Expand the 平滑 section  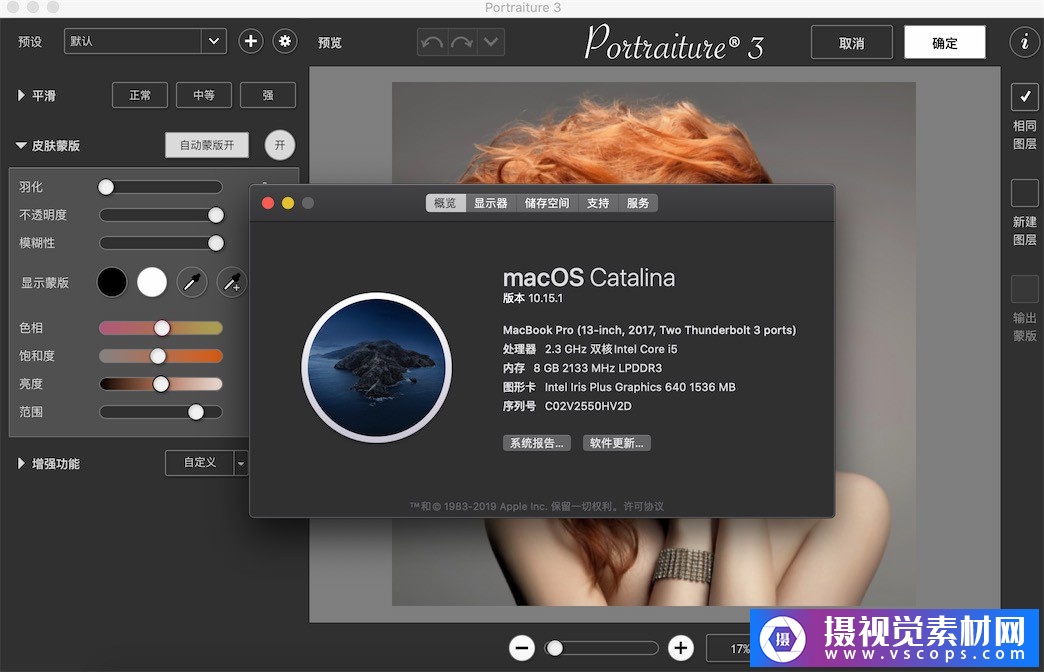pyautogui.click(x=22, y=96)
